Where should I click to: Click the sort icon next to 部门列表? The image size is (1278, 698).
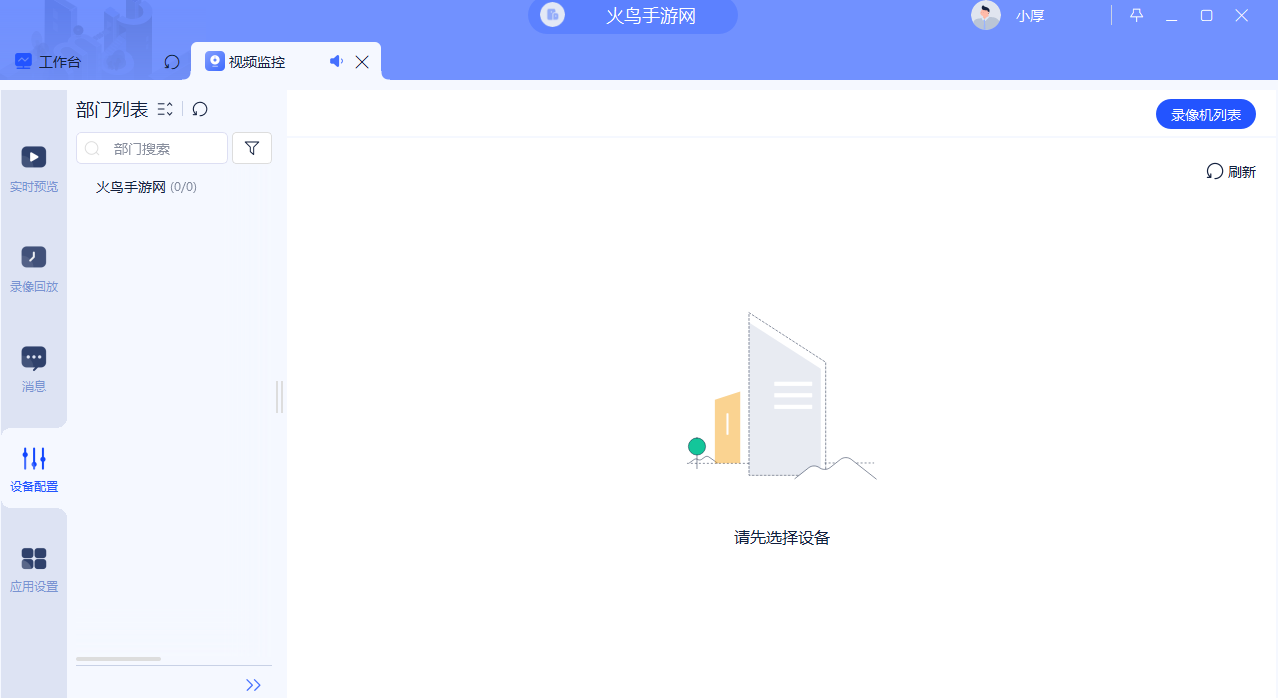pyautogui.click(x=165, y=109)
